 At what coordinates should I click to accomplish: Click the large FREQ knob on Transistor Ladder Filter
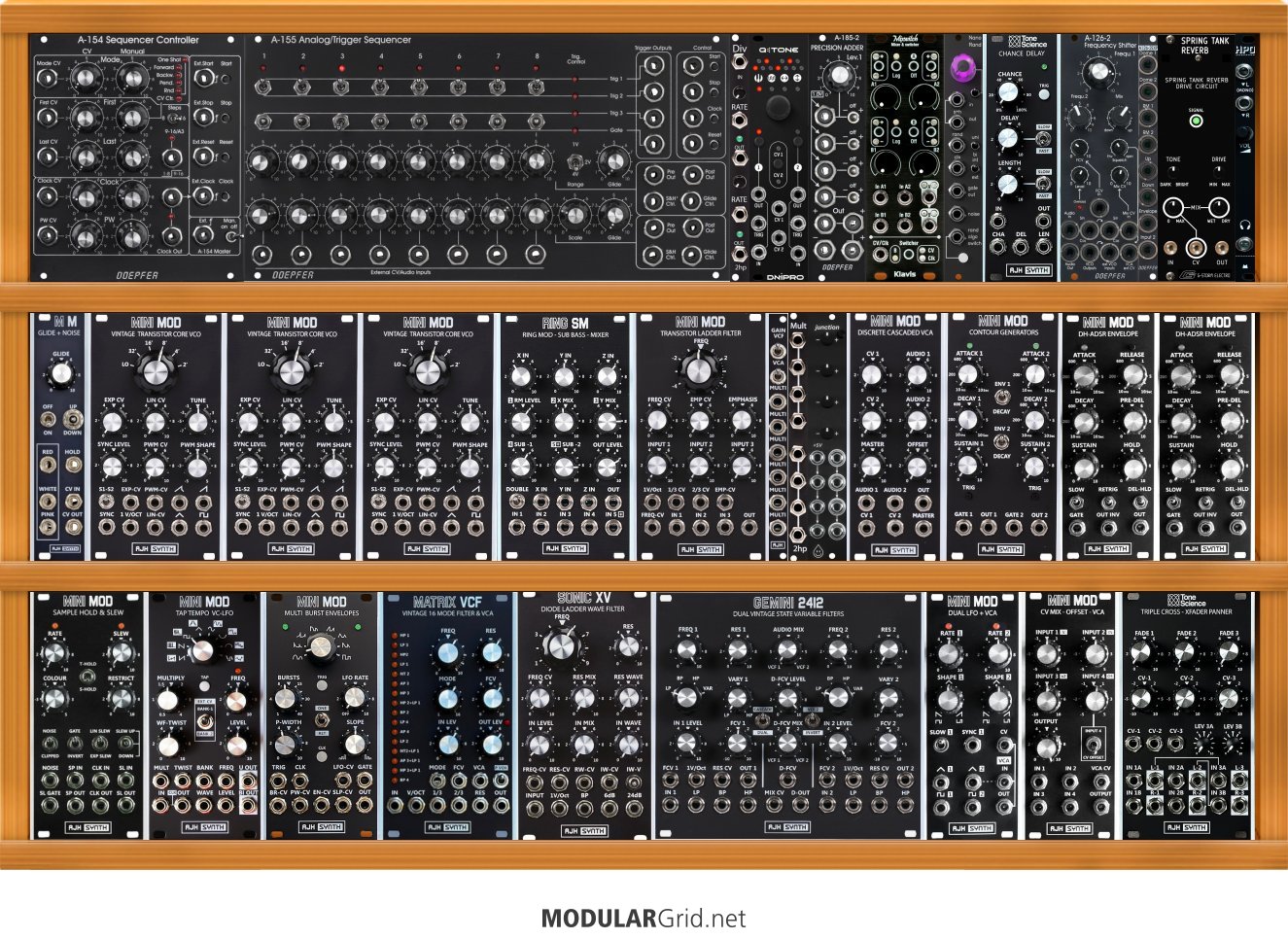698,369
